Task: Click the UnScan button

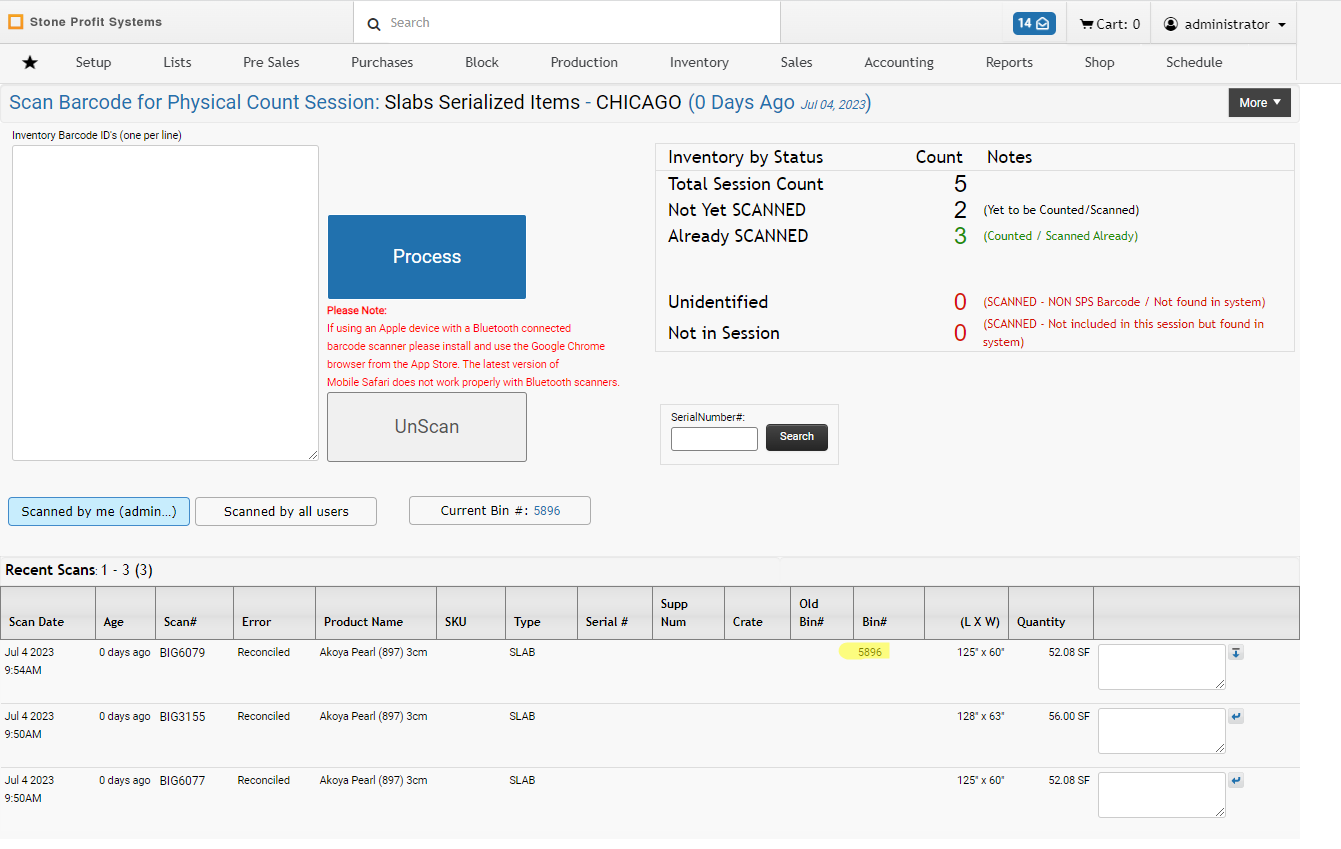Action: click(427, 427)
